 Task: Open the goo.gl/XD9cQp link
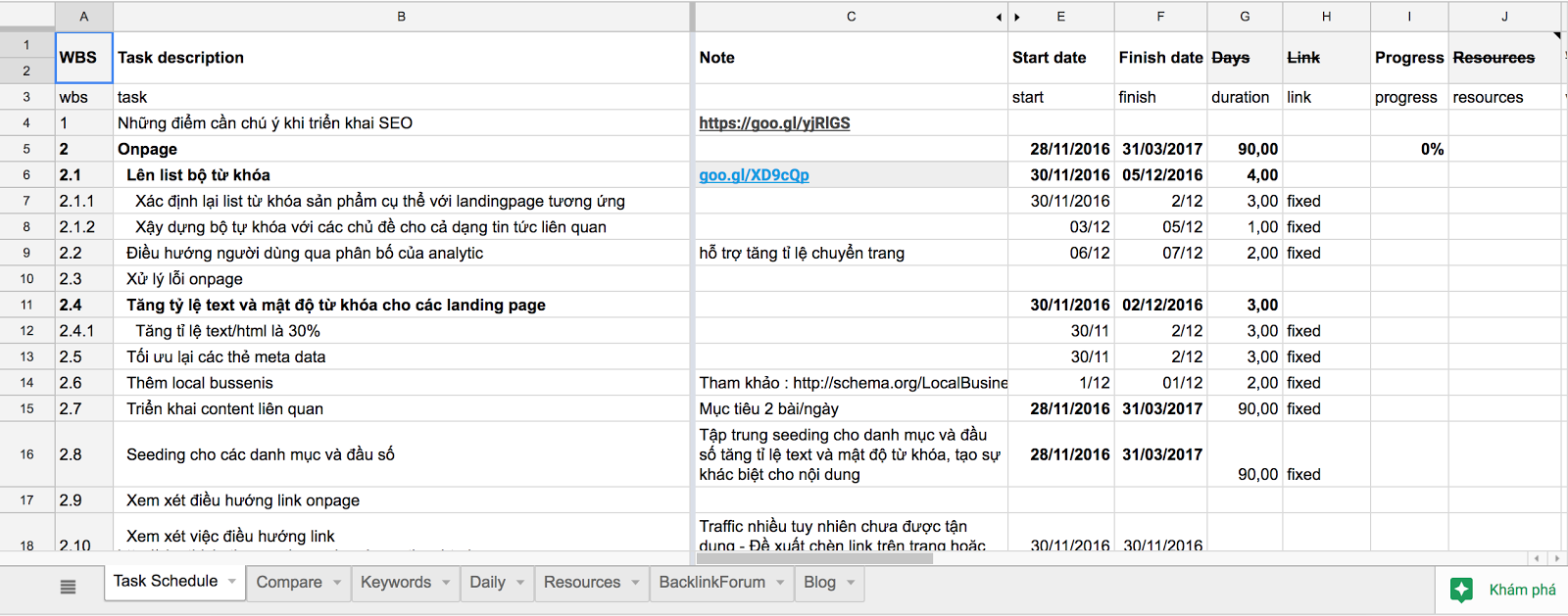point(754,175)
